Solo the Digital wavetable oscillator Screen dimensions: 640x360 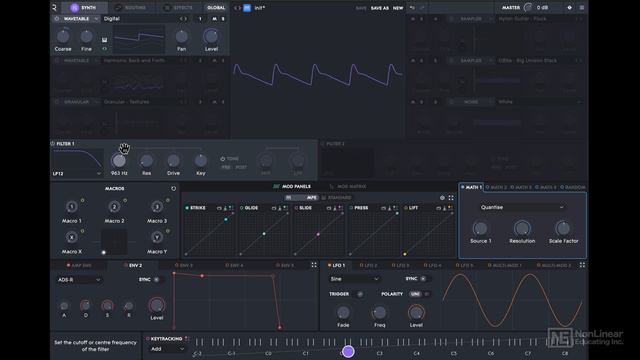point(223,19)
